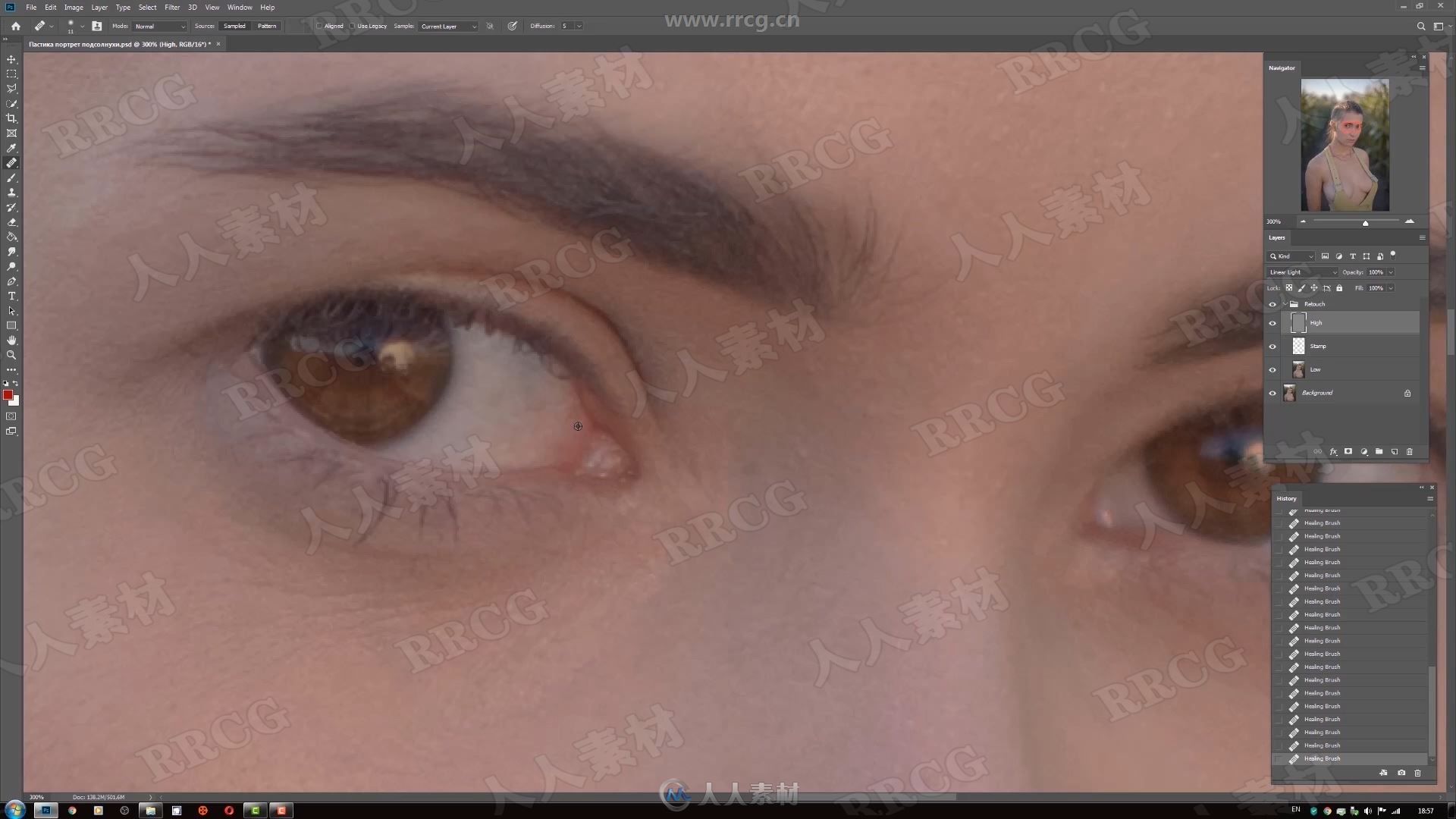Screen dimensions: 1456x819
Task: Click the Navigator zoom slider handle
Action: (1365, 223)
